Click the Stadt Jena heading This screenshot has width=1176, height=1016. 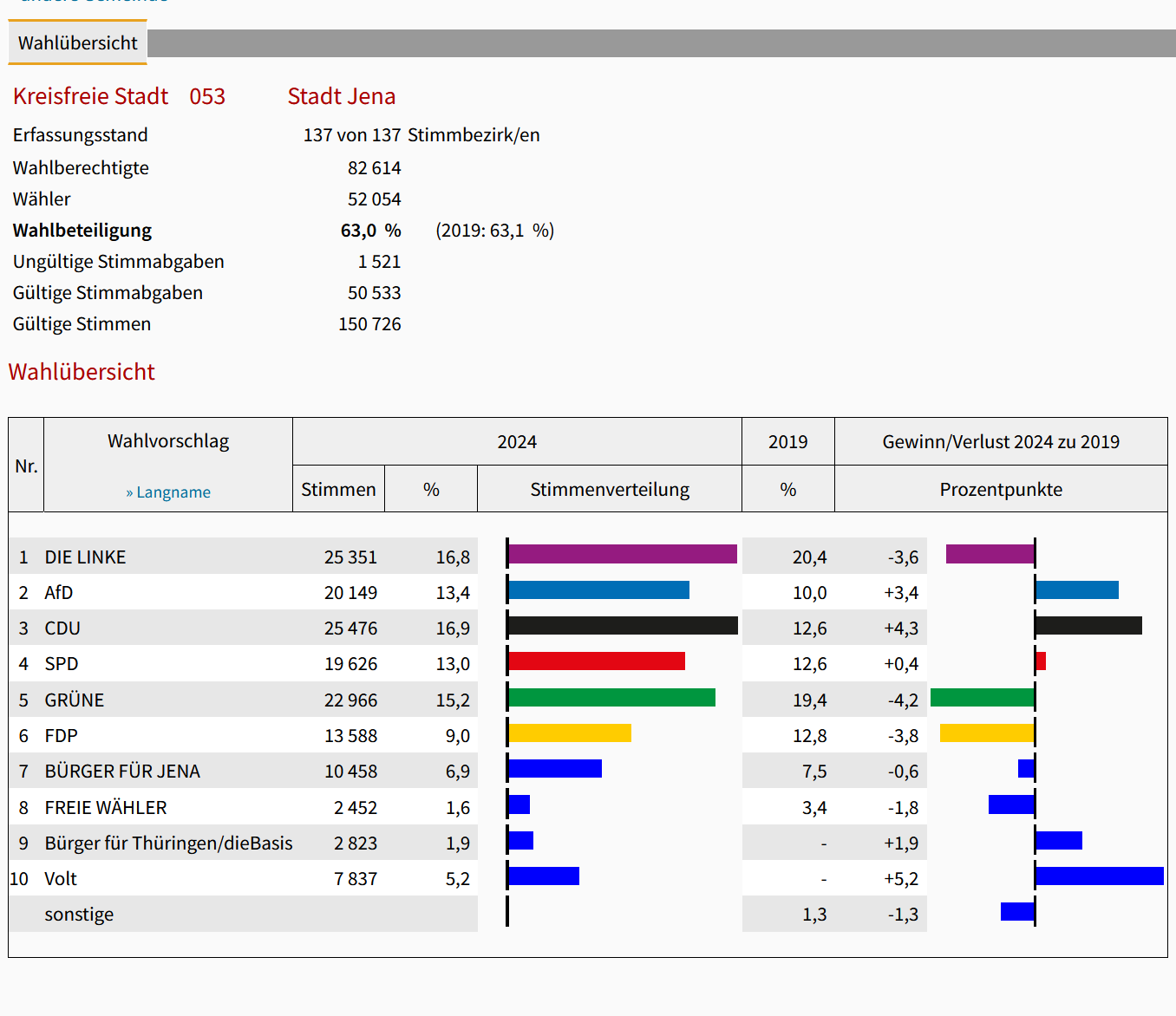pos(342,96)
